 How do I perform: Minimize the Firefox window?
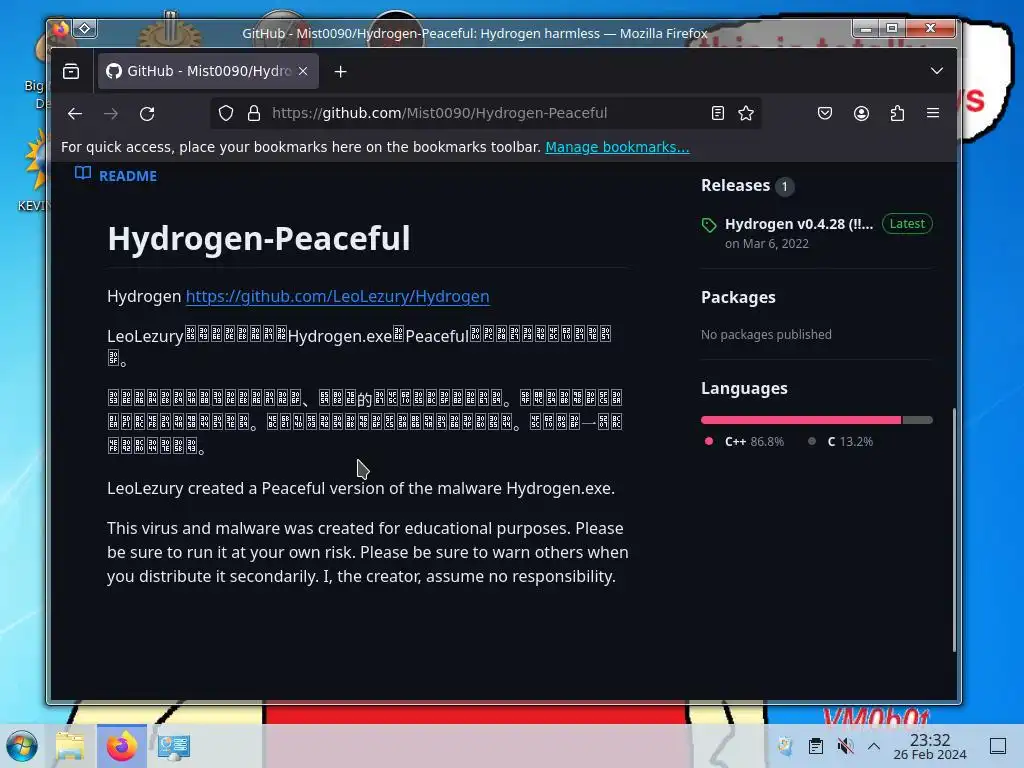(x=866, y=28)
